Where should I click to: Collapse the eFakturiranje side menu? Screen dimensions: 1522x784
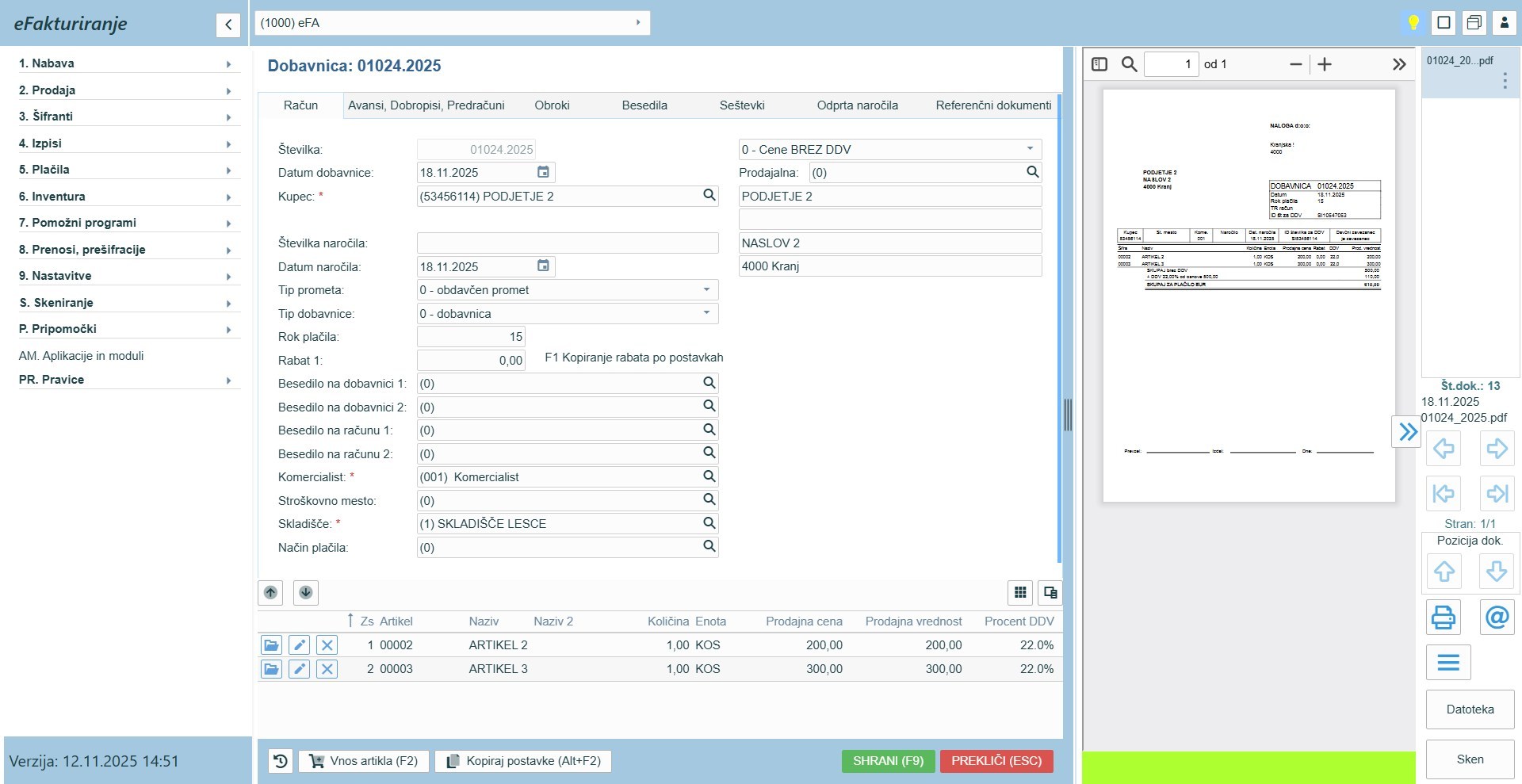[228, 25]
